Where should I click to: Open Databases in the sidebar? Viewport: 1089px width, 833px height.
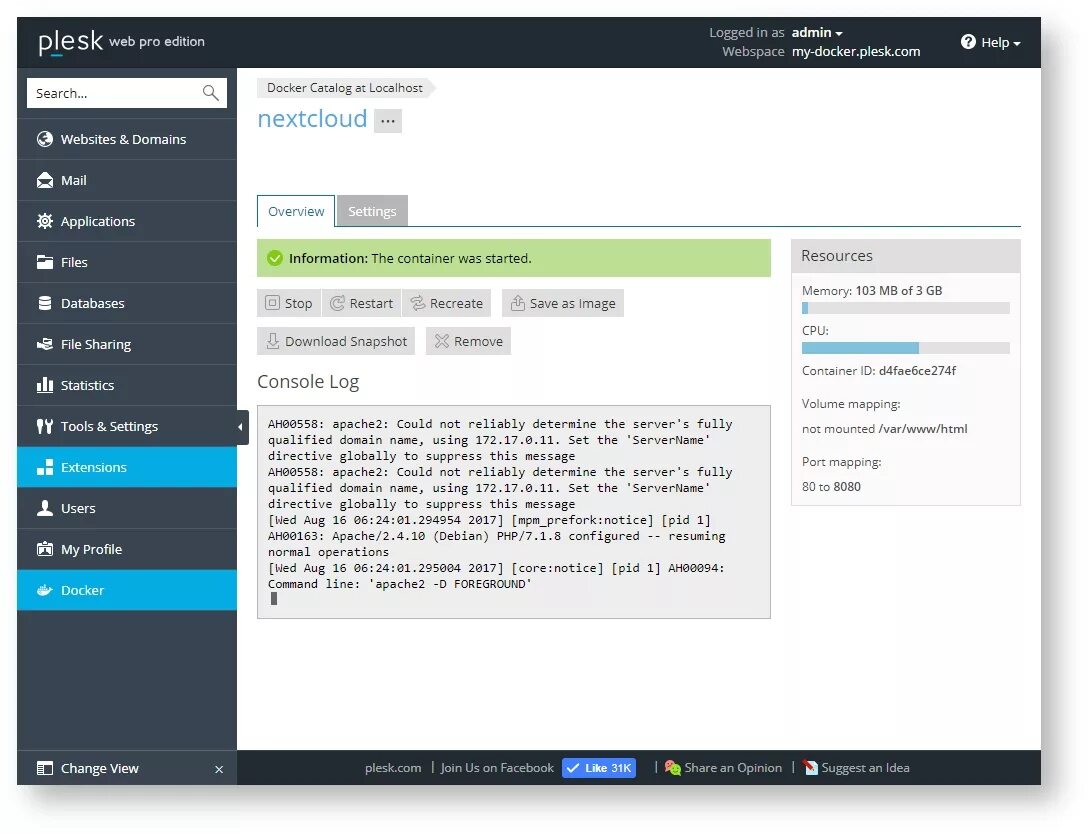[x=127, y=303]
